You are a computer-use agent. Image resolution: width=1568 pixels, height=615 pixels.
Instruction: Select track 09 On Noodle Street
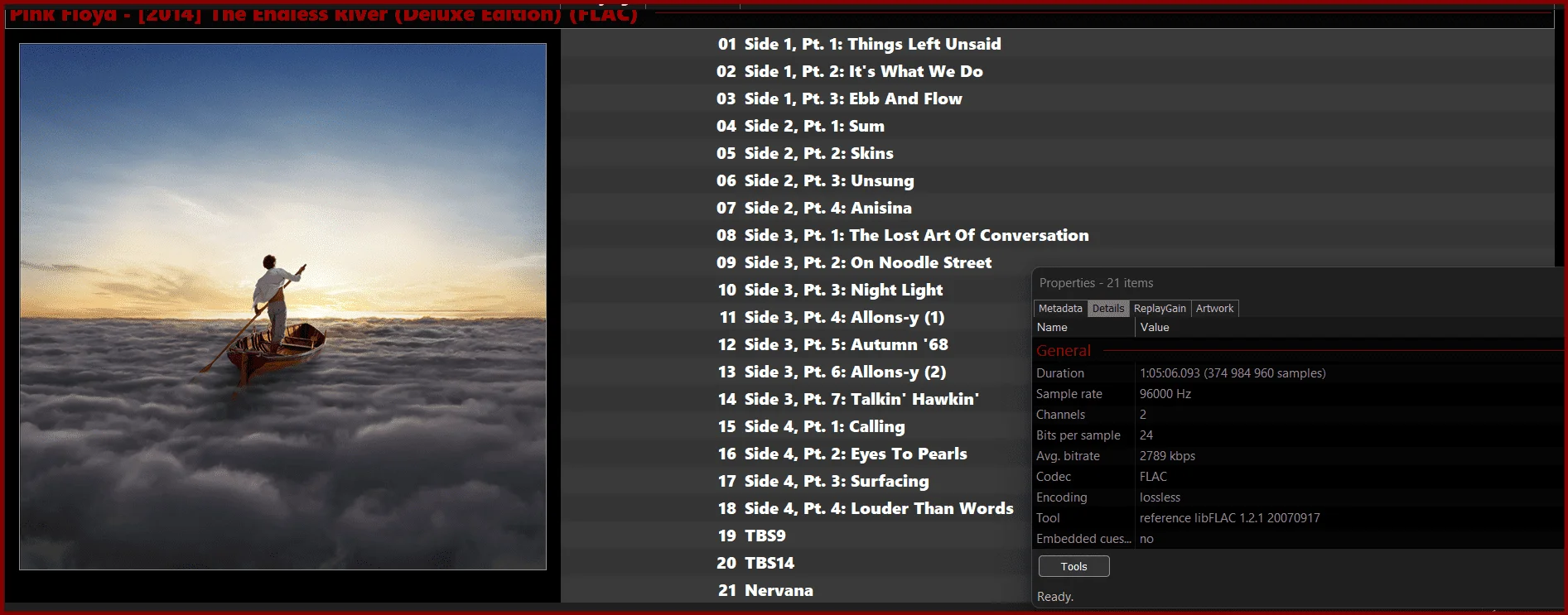pos(854,262)
